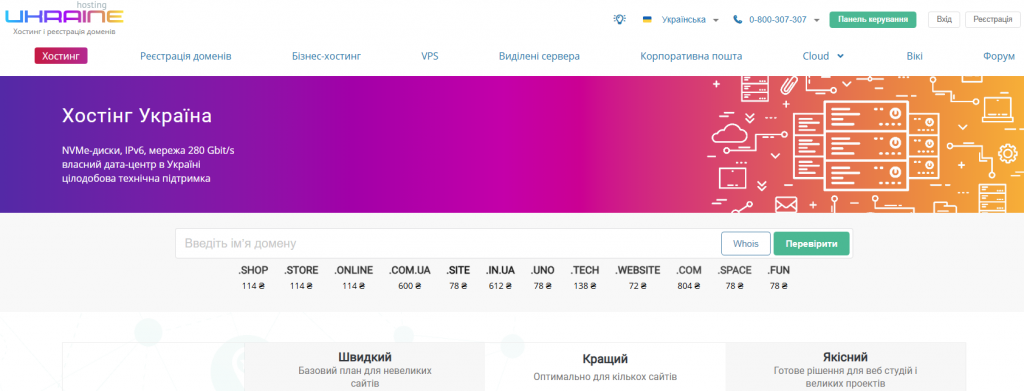
Task: Select the .SITE domain zone
Action: point(458,270)
